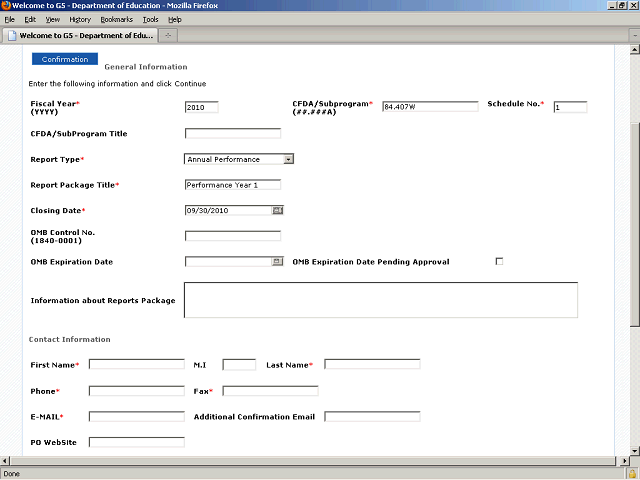
Task: Click the E-MAIL field
Action: point(137,416)
